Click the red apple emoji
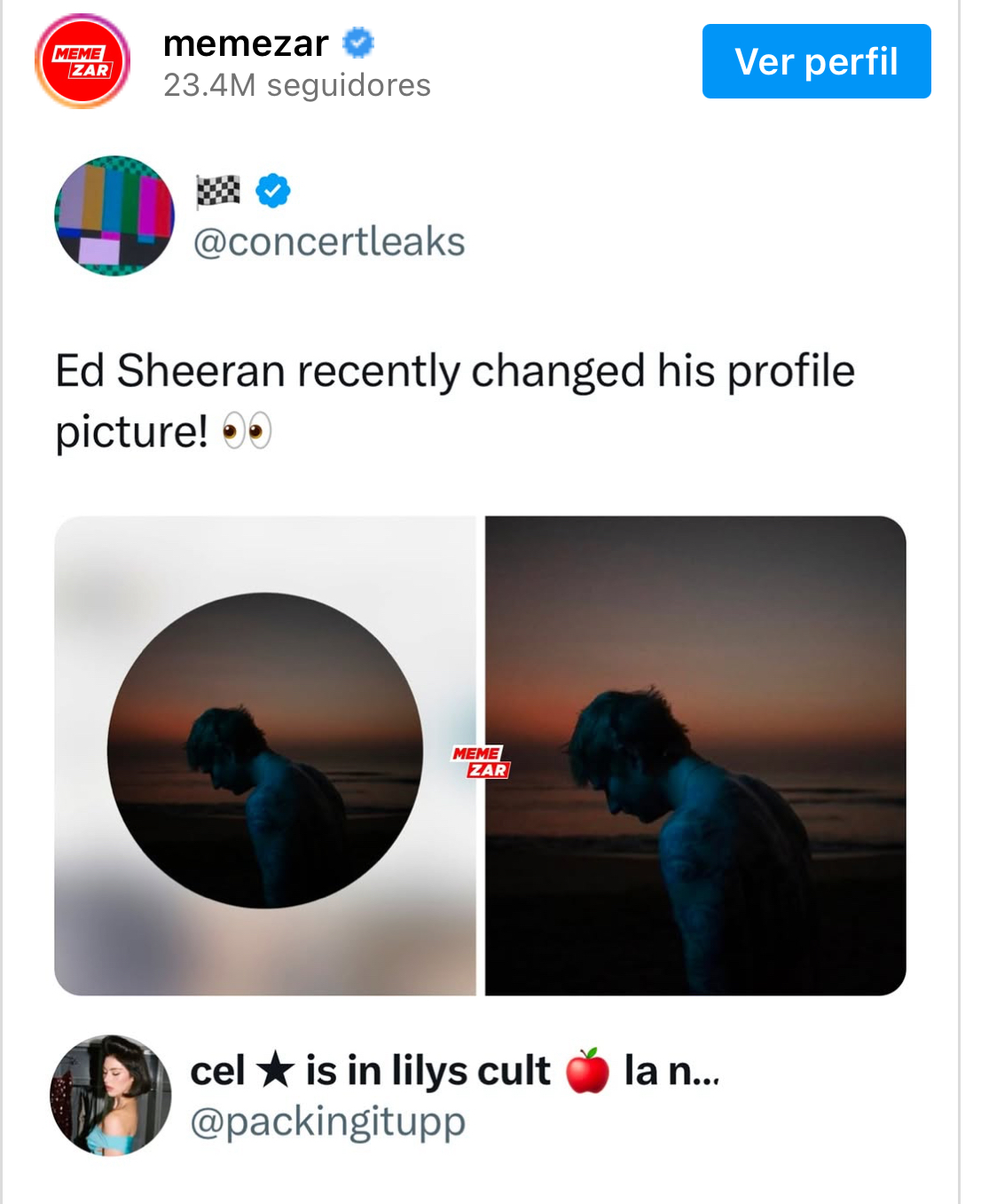 tap(587, 1070)
